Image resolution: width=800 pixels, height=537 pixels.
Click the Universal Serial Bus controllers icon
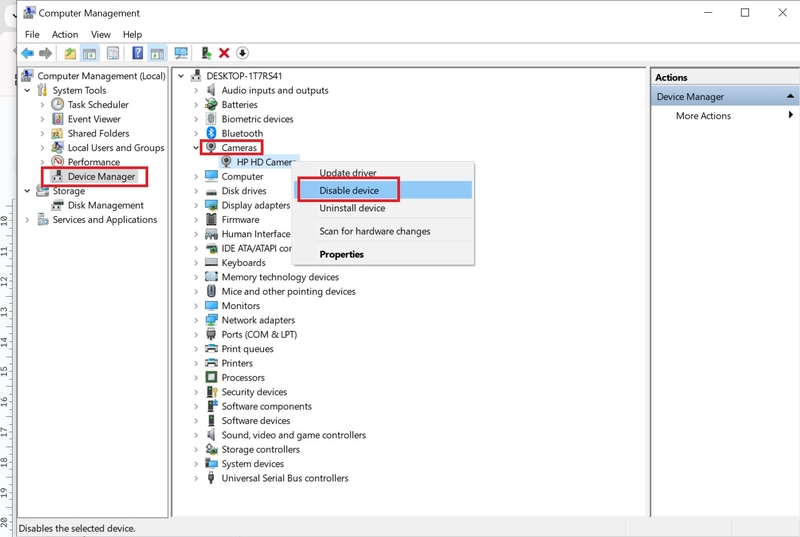(211, 478)
